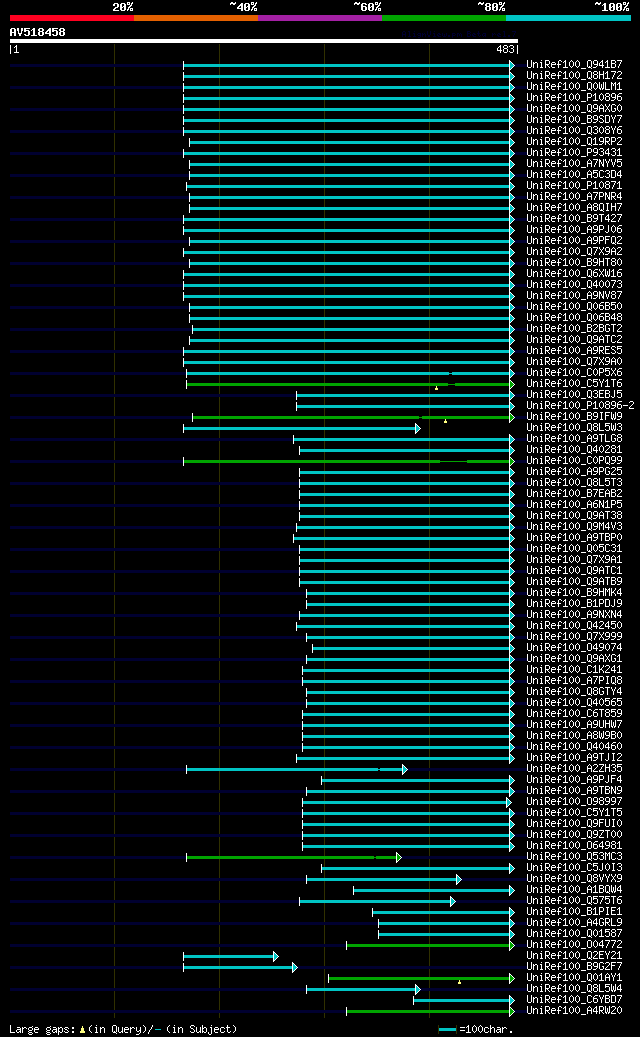Select the UniRef100_B2BGT2 label
The width and height of the screenshot is (640, 1037).
(x=574, y=329)
